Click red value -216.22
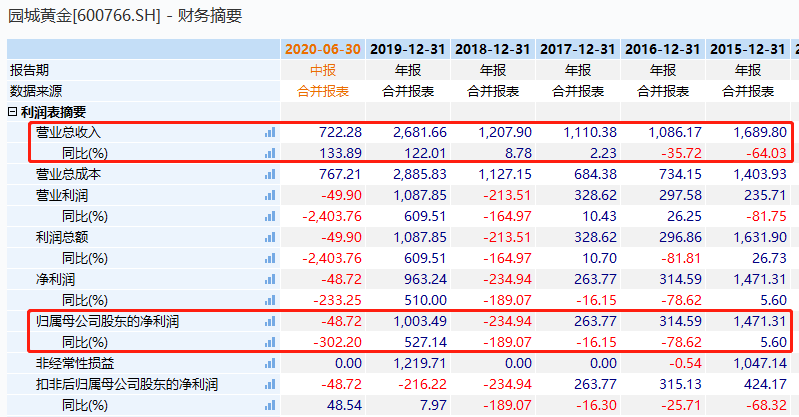This screenshot has height=417, width=799. 422,384
